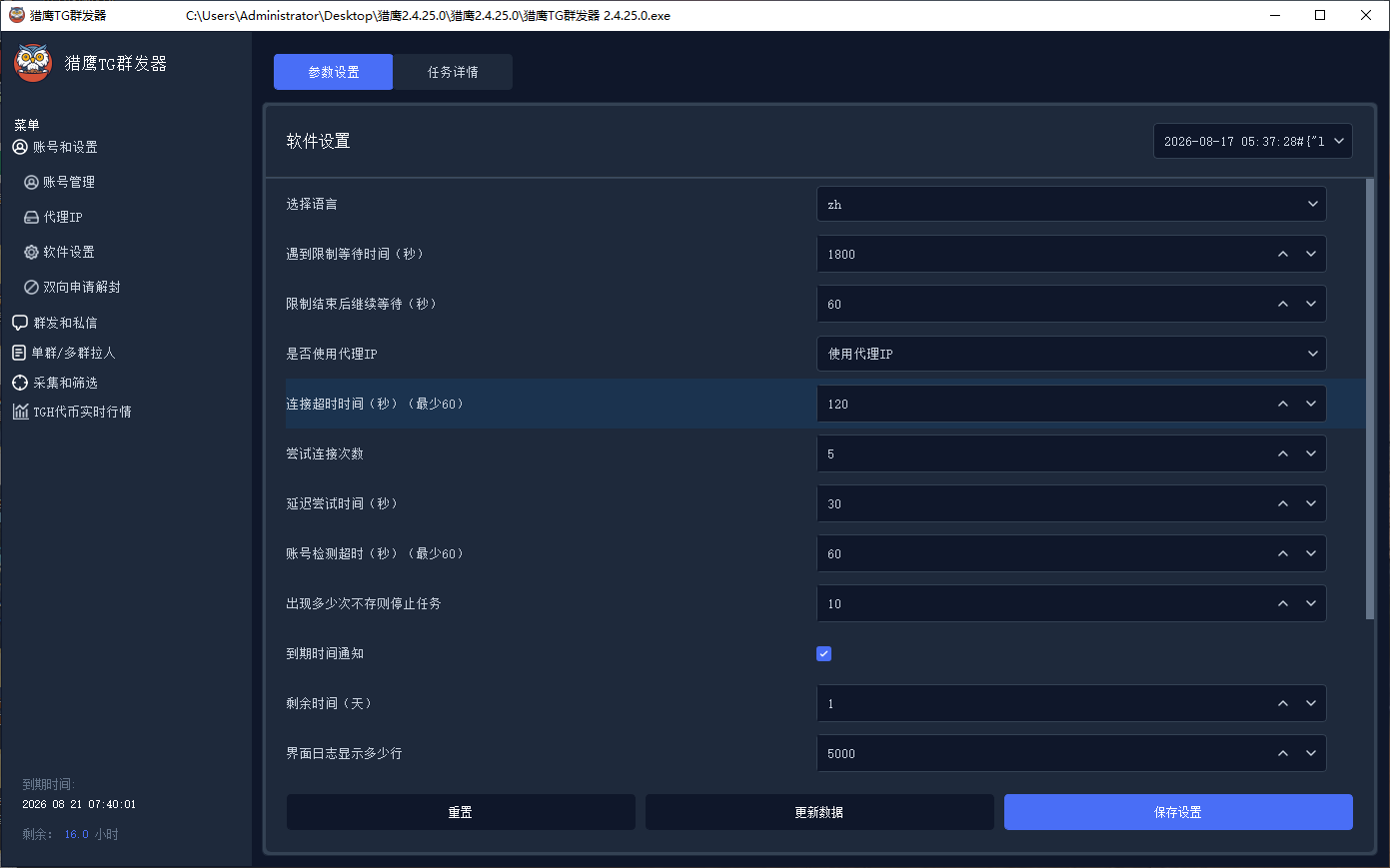The image size is (1390, 868).
Task: Click the app icon in title bar
Action: tap(17, 15)
